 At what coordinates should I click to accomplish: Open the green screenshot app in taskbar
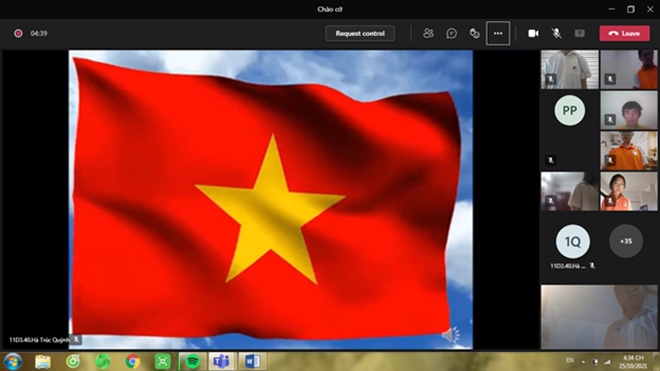pos(162,361)
